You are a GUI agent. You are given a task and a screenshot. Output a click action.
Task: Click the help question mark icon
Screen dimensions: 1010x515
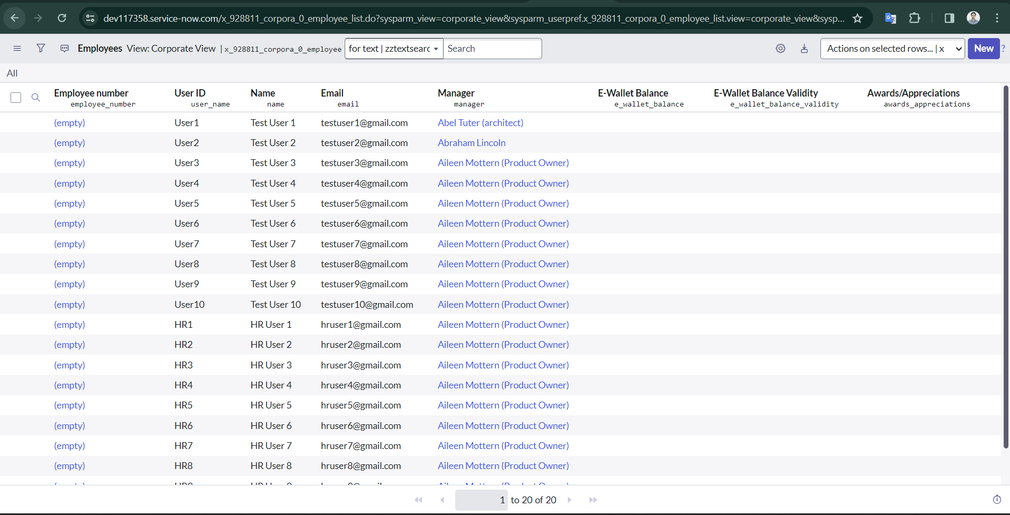(1004, 48)
